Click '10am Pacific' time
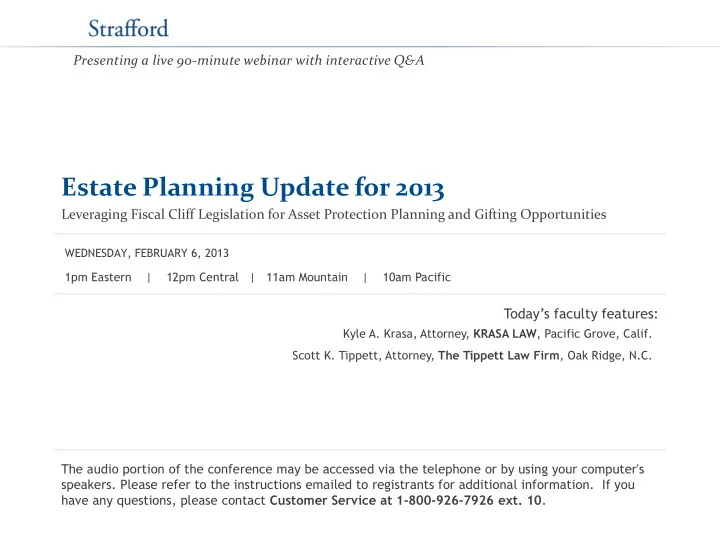 (x=417, y=277)
